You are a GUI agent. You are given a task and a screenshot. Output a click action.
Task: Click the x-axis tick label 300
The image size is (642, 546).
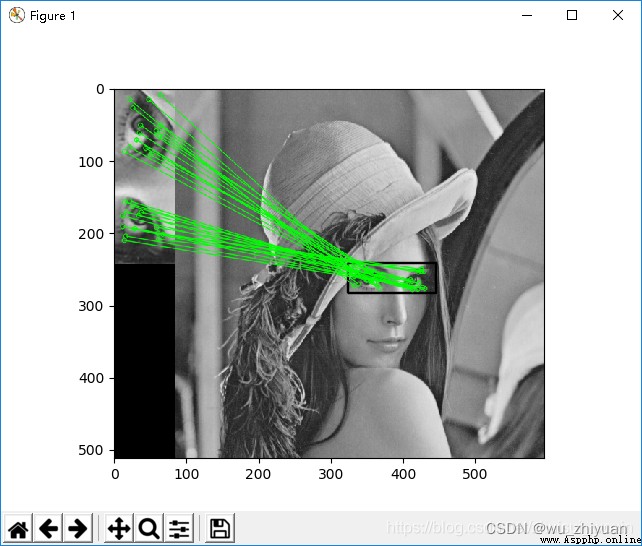pyautogui.click(x=331, y=474)
